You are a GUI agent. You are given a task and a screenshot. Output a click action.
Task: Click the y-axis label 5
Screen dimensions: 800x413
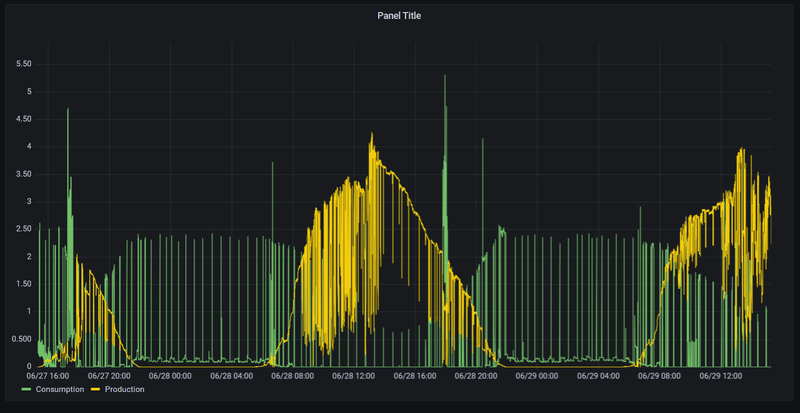pyautogui.click(x=30, y=92)
